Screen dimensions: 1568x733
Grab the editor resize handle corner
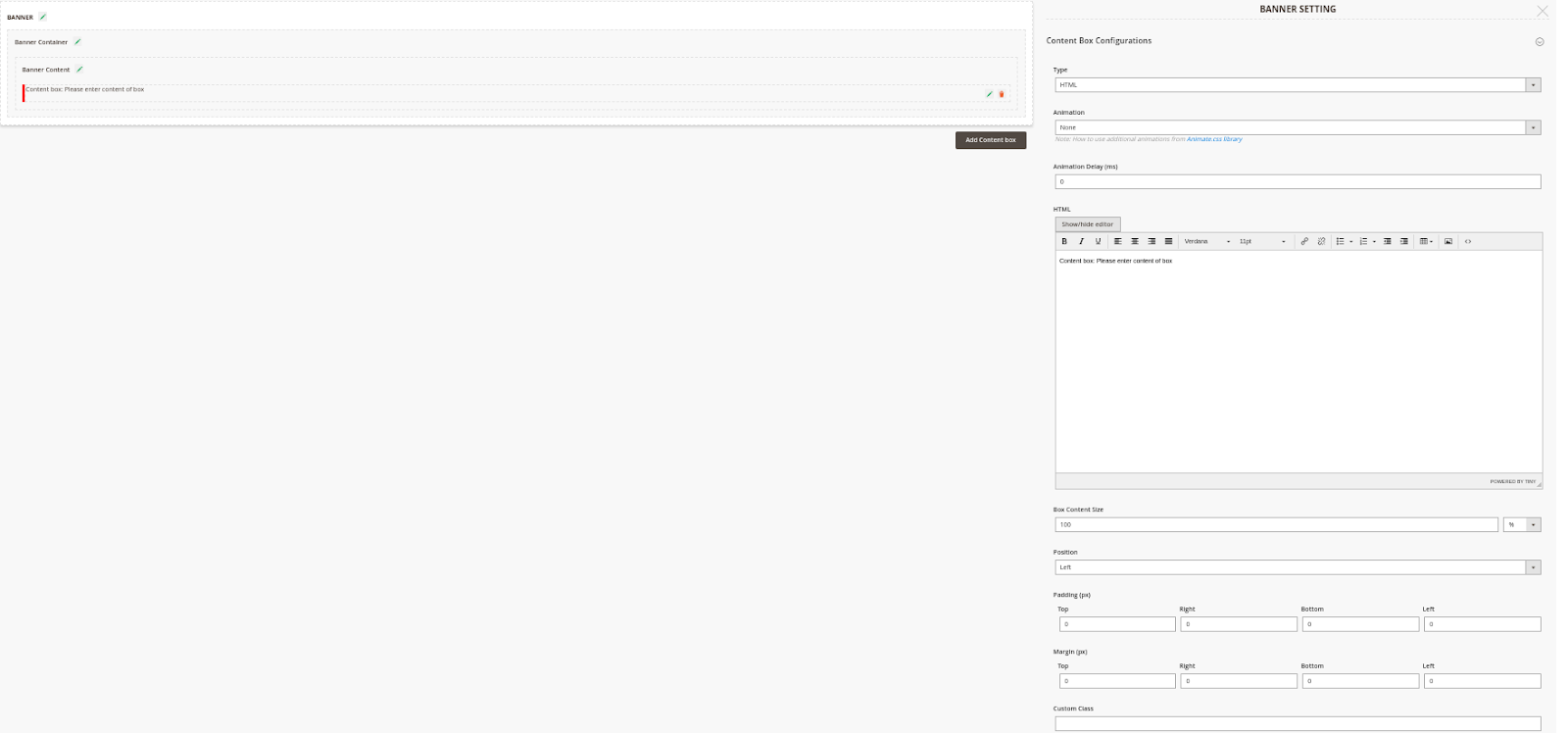tap(1539, 484)
